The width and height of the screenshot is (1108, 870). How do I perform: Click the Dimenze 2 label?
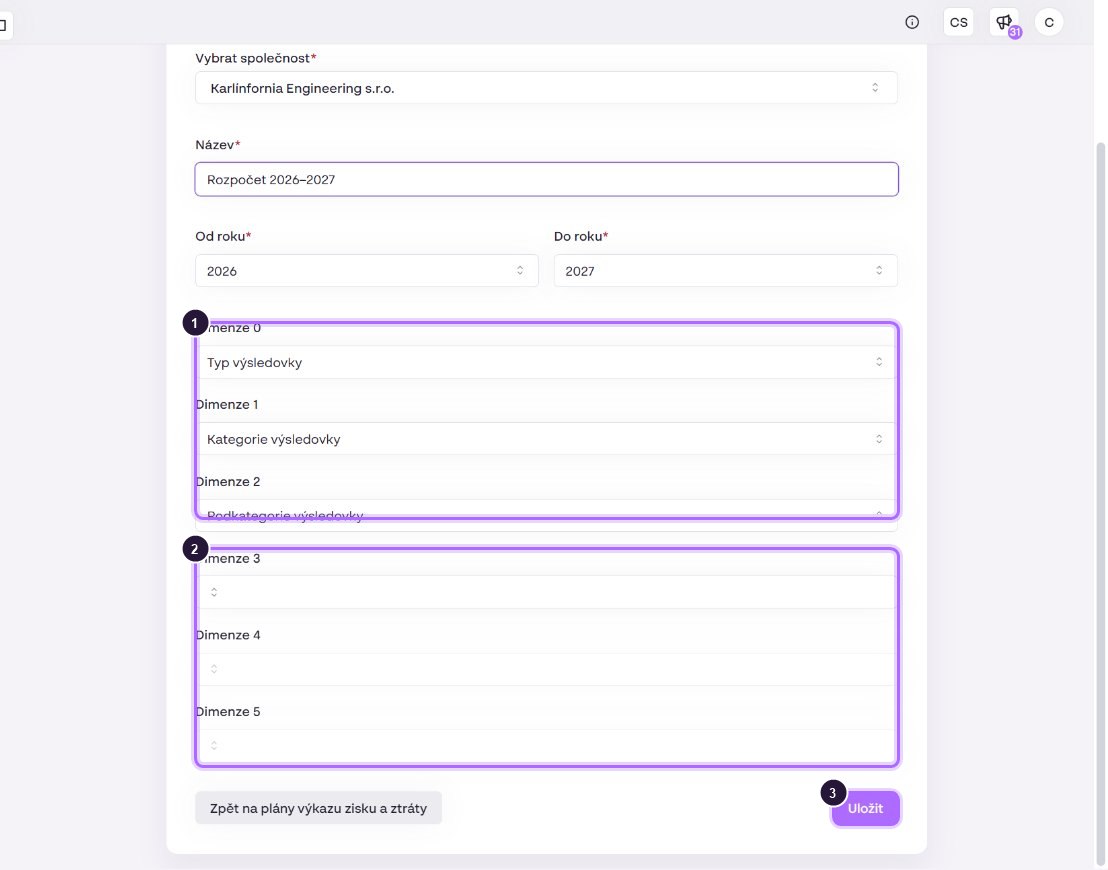(228, 481)
